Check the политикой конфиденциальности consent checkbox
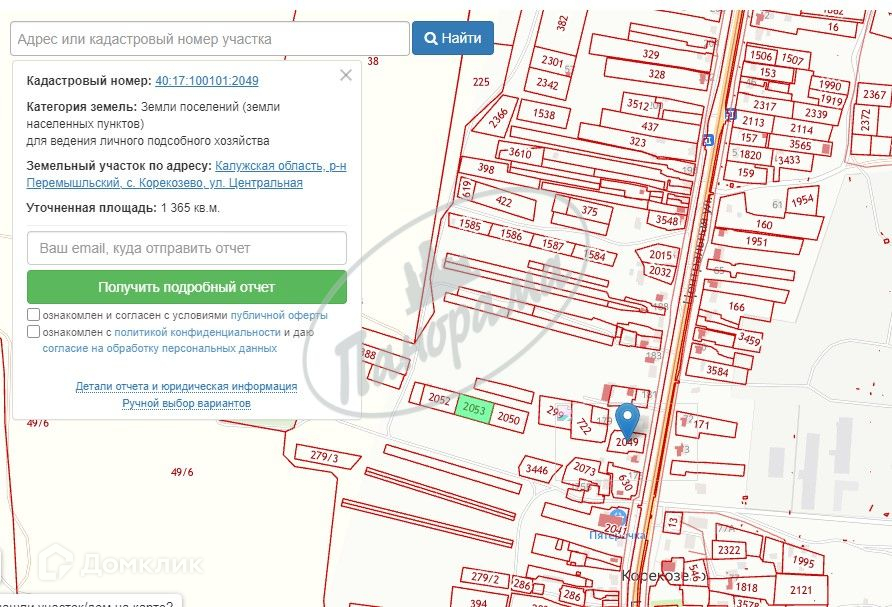The height and width of the screenshot is (607, 892). (x=34, y=332)
